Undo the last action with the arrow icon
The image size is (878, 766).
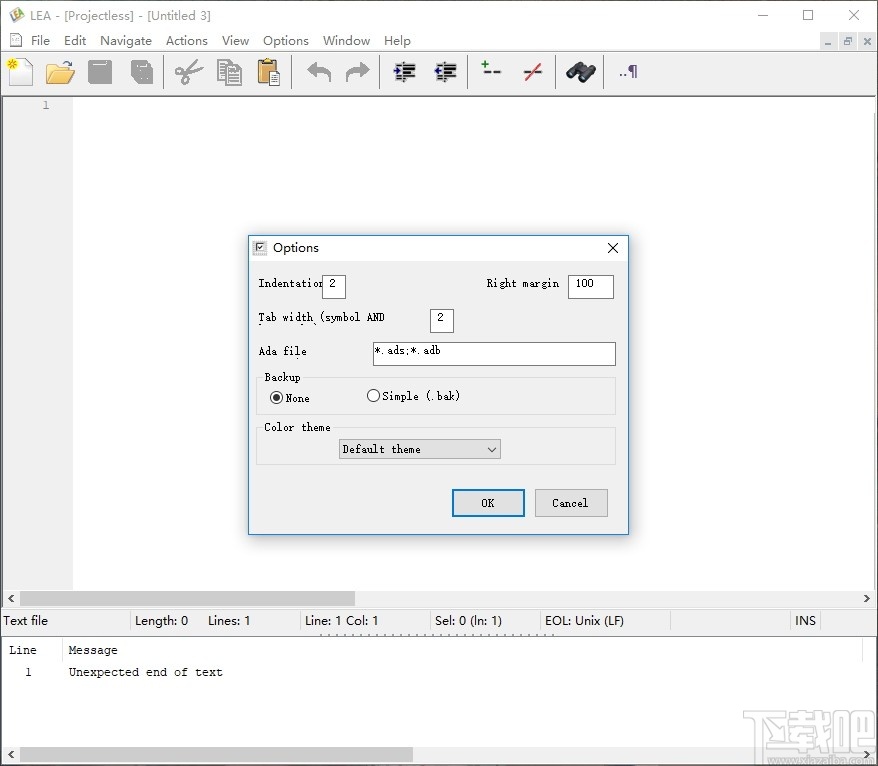pos(319,72)
